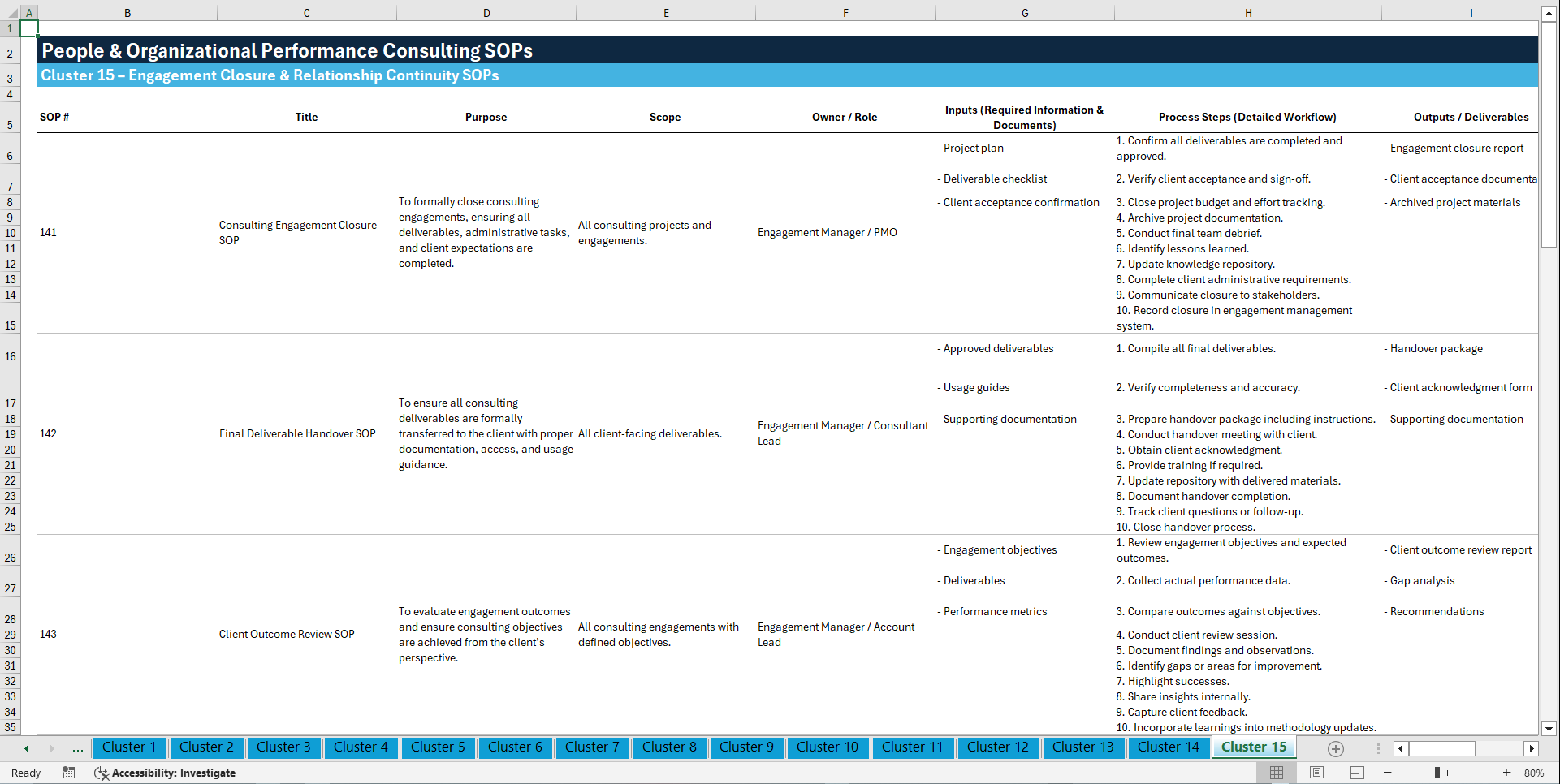Click the New Sheet plus icon
This screenshot has height=784, width=1560.
coord(1335,748)
